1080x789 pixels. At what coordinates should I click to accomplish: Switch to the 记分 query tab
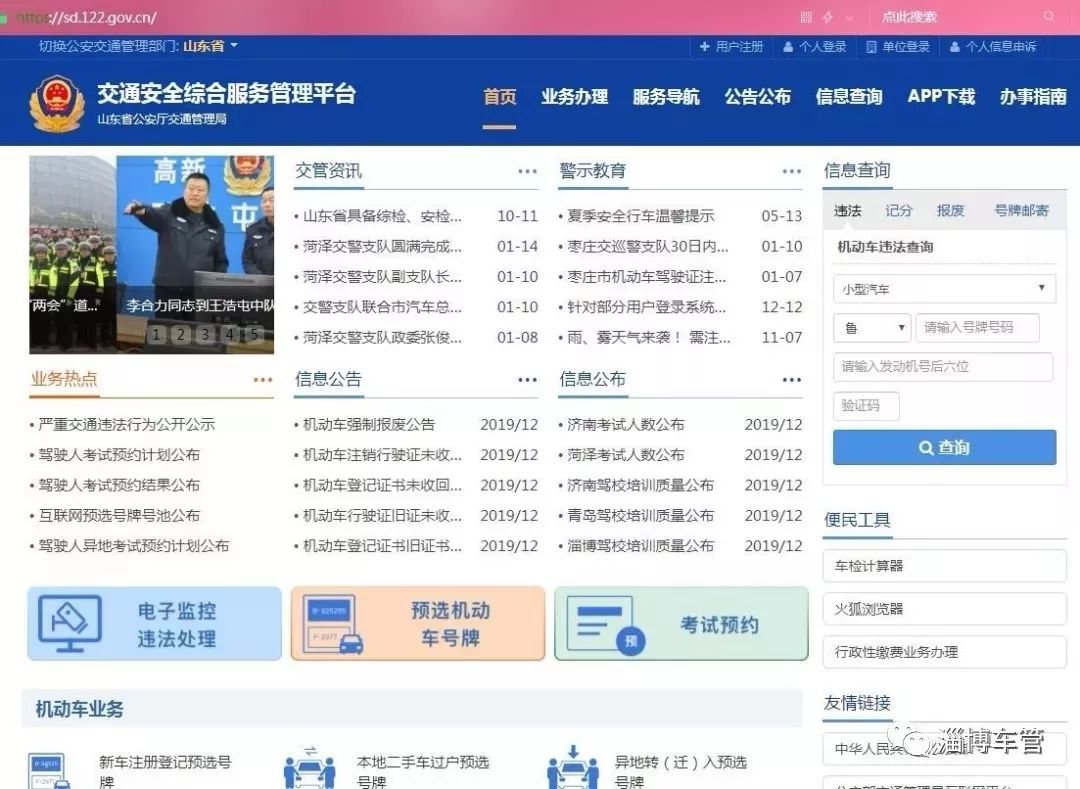(898, 211)
